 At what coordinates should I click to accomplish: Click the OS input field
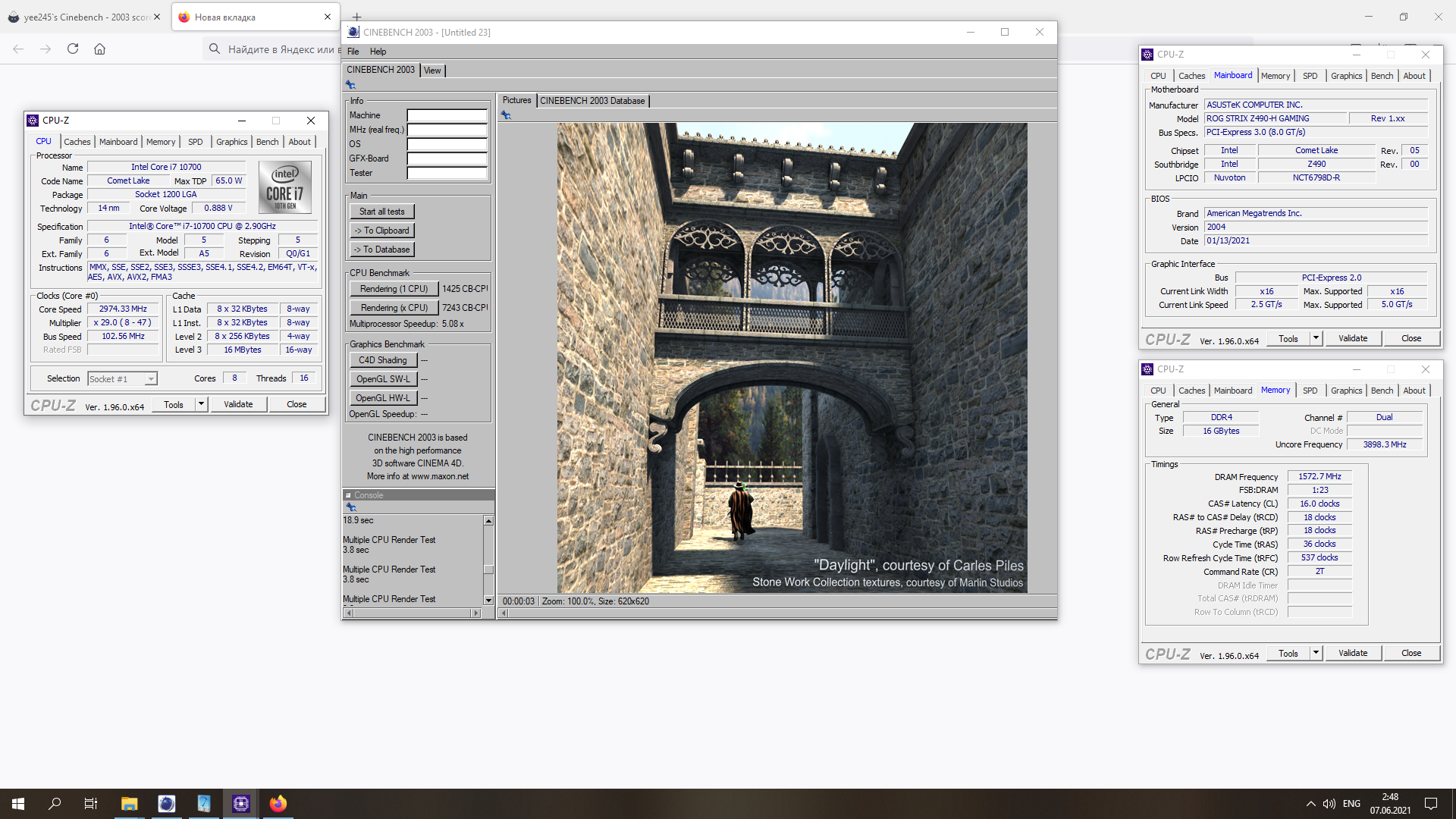point(447,144)
